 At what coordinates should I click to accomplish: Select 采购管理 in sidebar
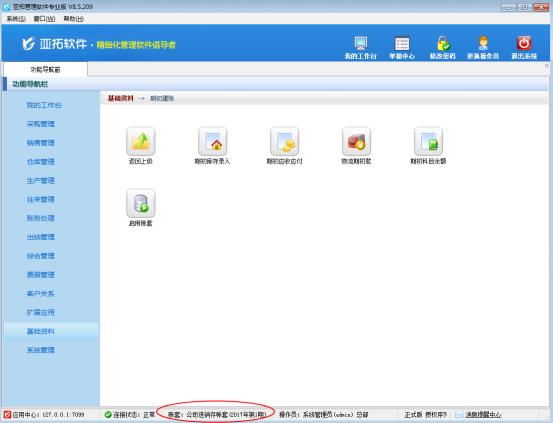pyautogui.click(x=41, y=124)
